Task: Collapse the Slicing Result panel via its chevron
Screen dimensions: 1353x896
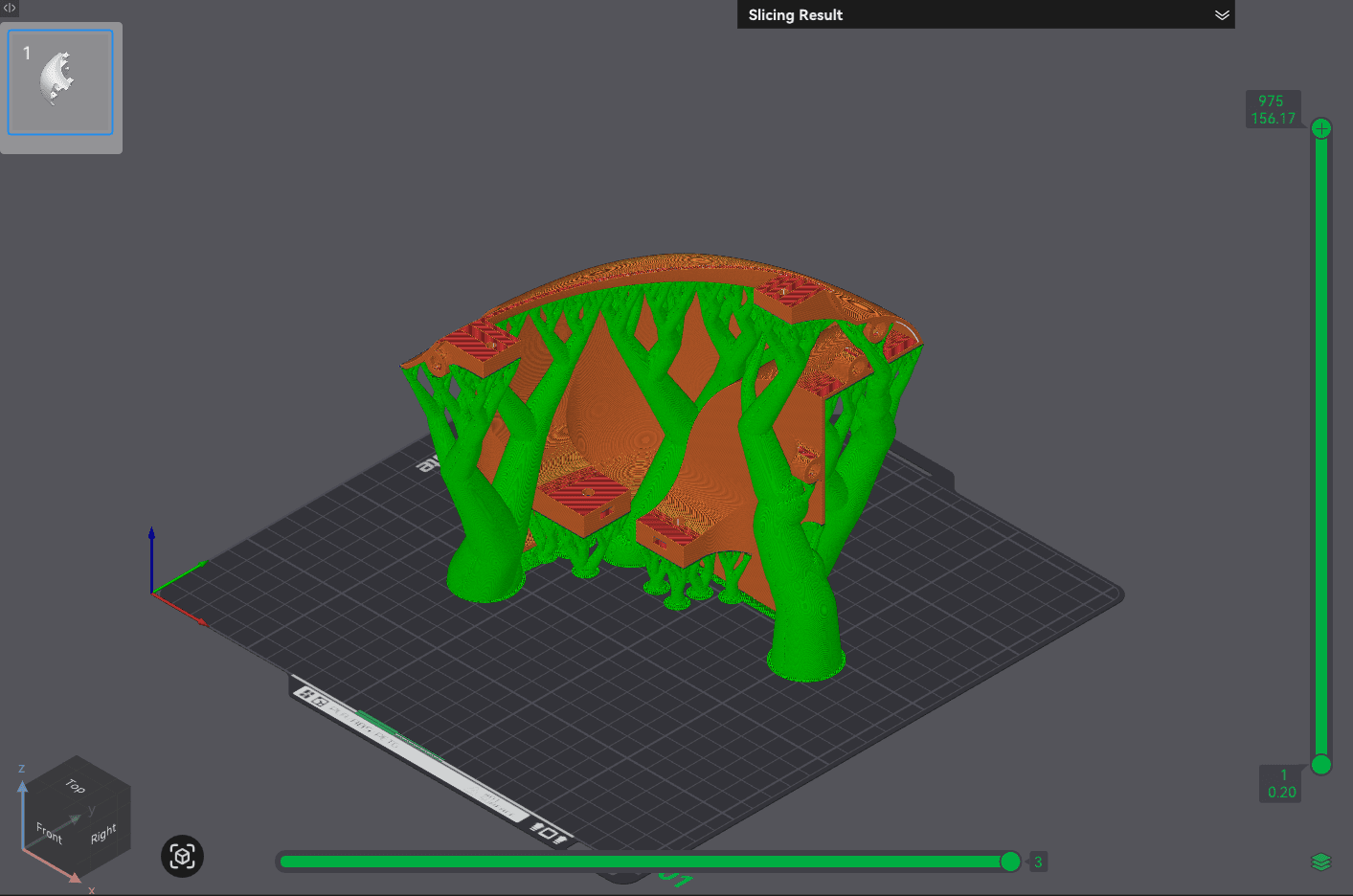Action: [1222, 14]
